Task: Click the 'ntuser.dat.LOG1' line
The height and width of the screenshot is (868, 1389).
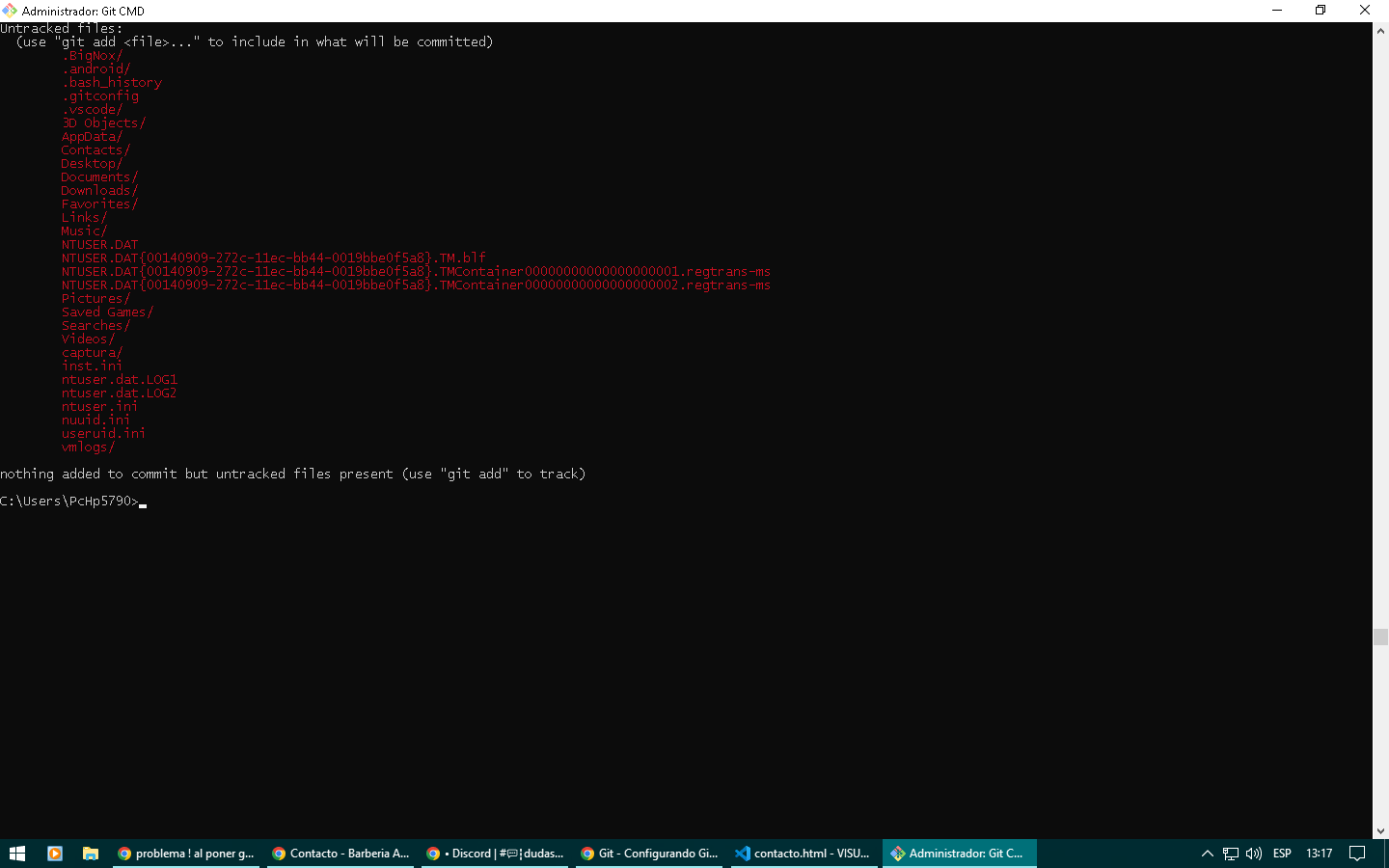Action: click(120, 380)
